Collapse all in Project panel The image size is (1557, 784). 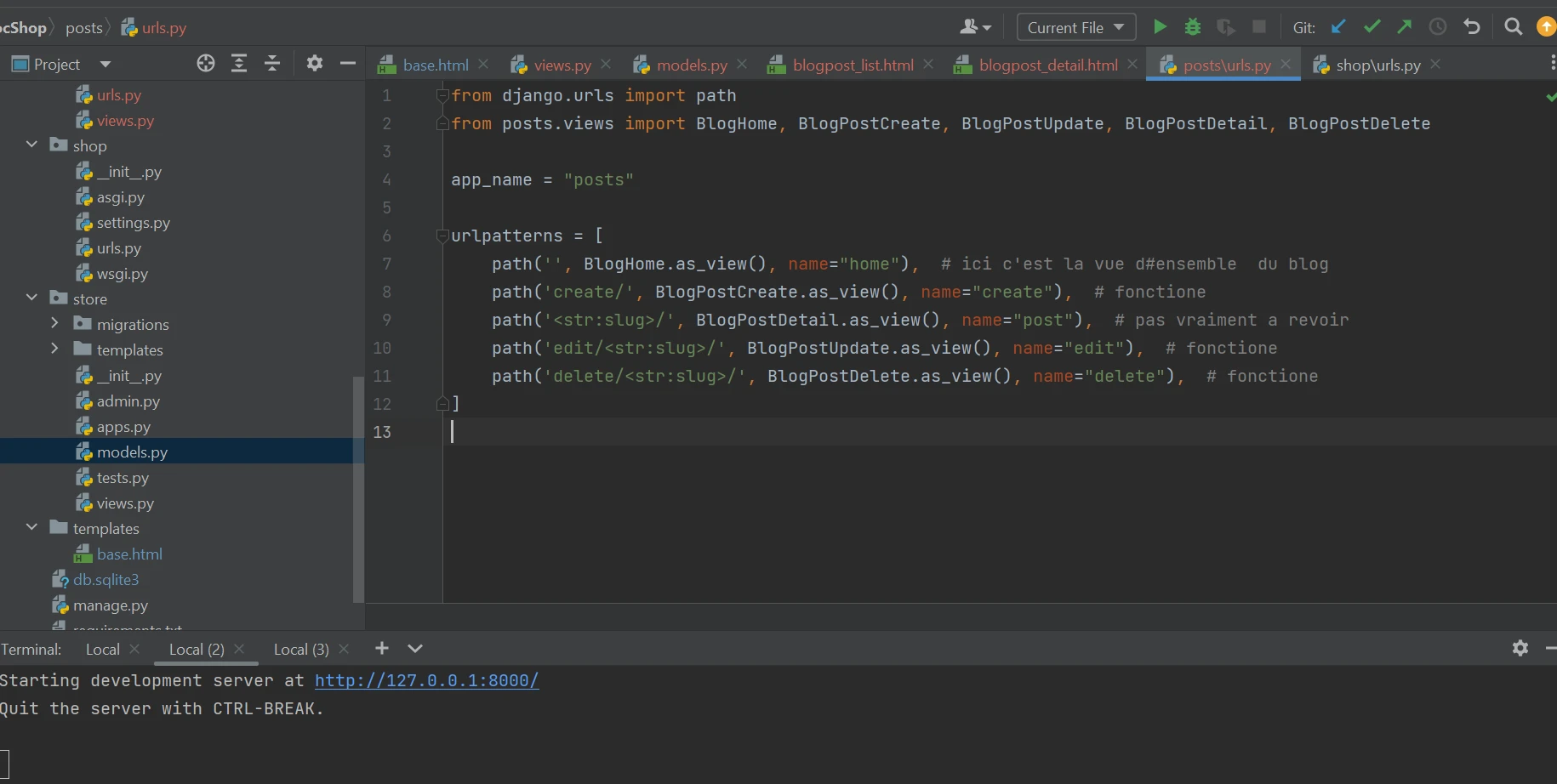pos(272,64)
